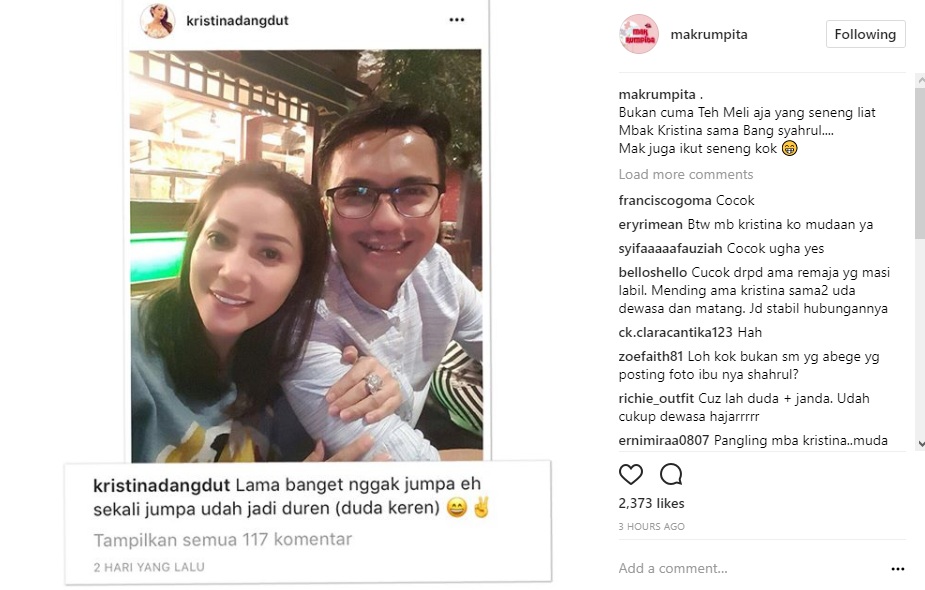The height and width of the screenshot is (590, 925).
Task: Click the scrollbar down arrow in comments
Action: tap(920, 444)
